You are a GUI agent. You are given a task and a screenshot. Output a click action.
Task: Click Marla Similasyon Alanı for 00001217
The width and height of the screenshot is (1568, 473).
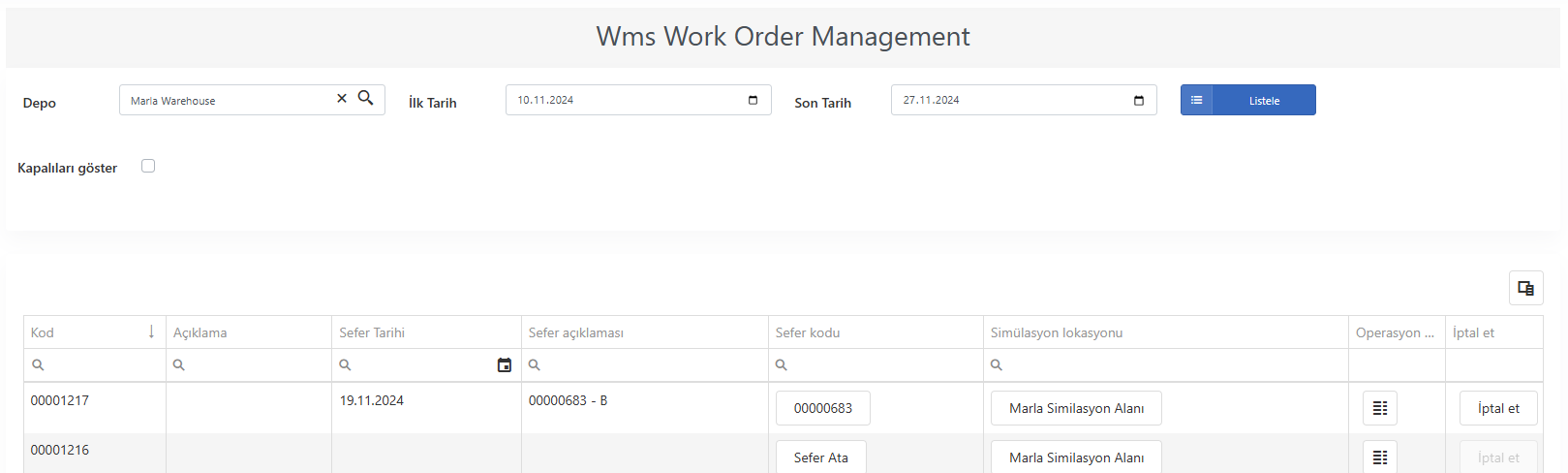pyautogui.click(x=1076, y=408)
